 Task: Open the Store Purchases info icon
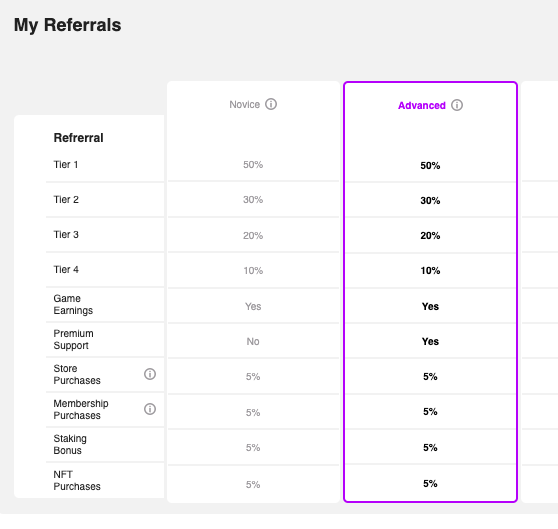(150, 374)
